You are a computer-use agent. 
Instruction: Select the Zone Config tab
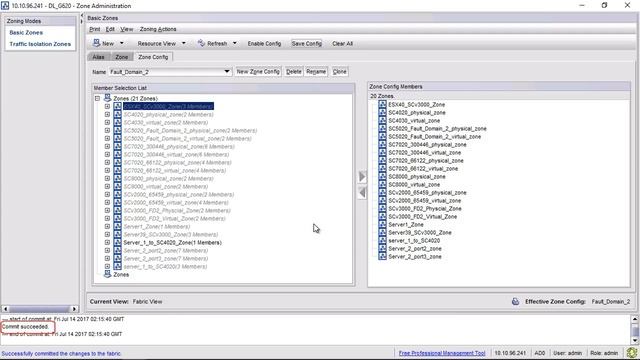(153, 57)
